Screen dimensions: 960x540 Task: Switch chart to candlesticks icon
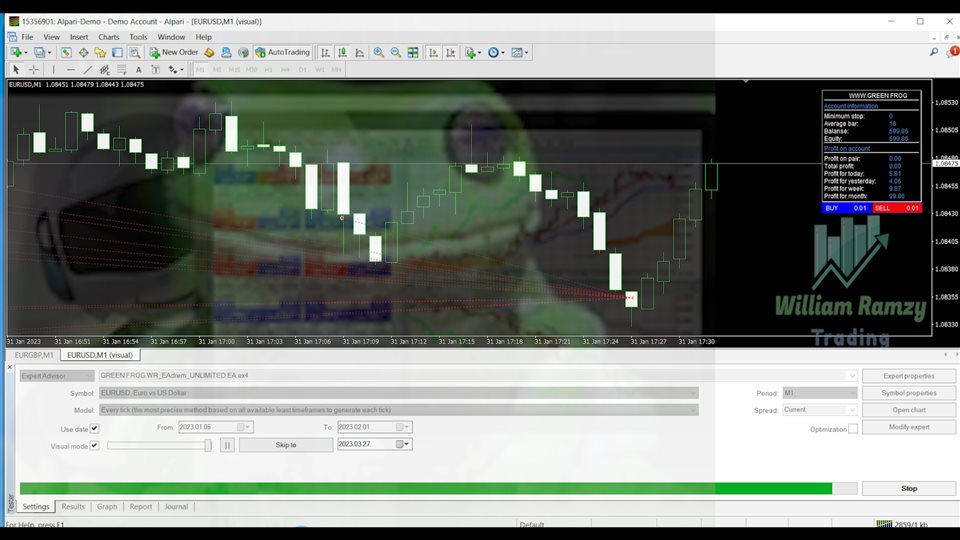point(342,53)
